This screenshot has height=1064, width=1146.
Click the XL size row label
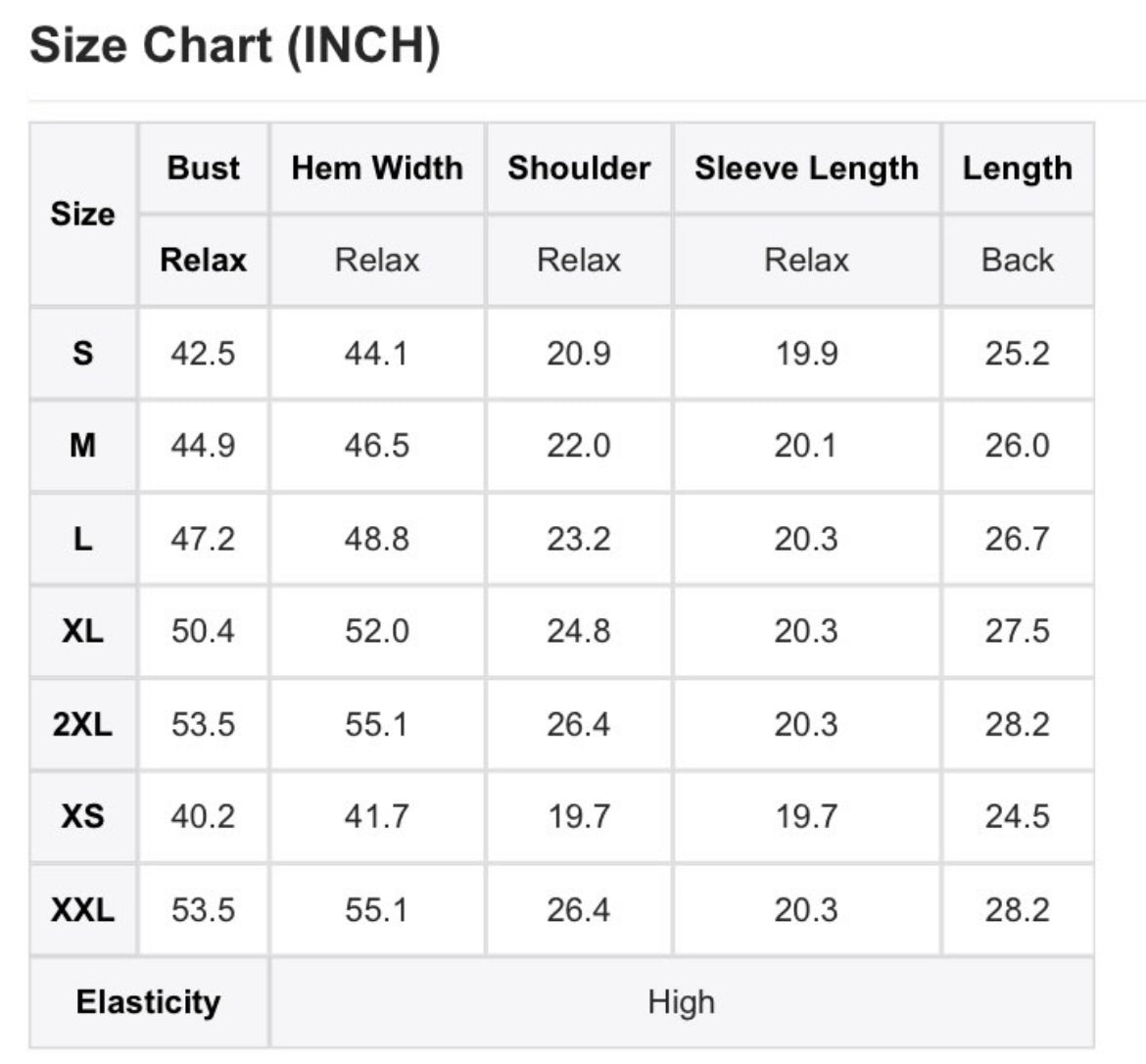(82, 631)
